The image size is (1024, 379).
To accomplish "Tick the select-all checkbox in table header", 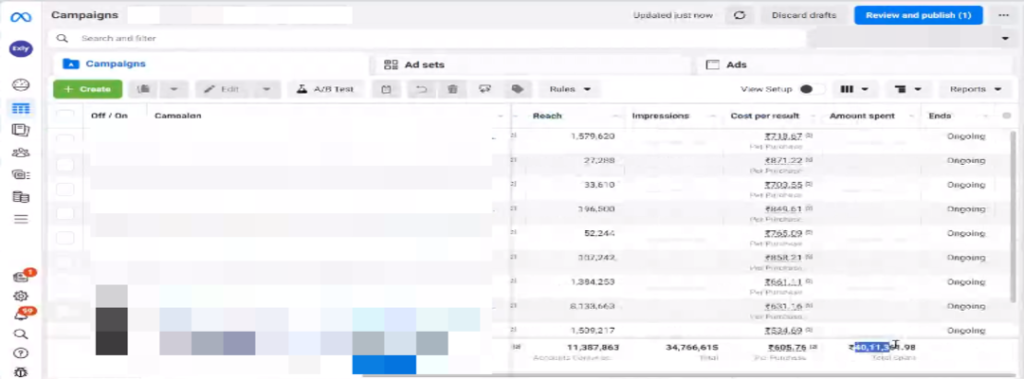I will pos(65,116).
